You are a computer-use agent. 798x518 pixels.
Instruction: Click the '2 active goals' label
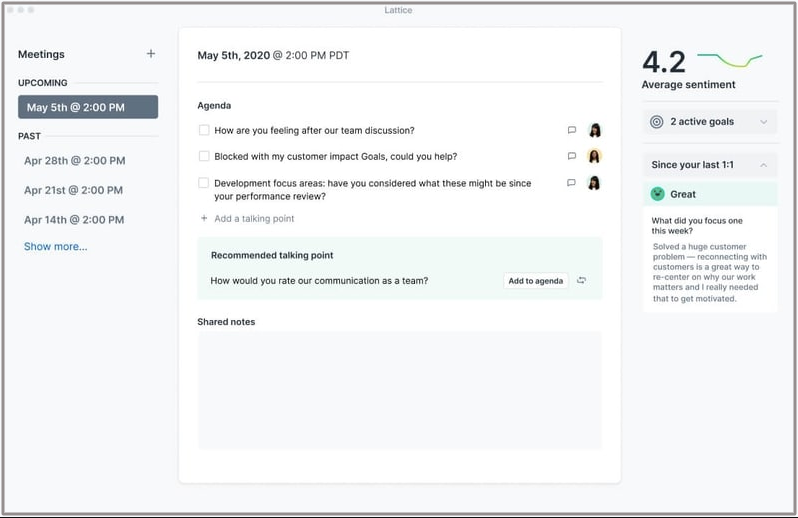pos(702,122)
